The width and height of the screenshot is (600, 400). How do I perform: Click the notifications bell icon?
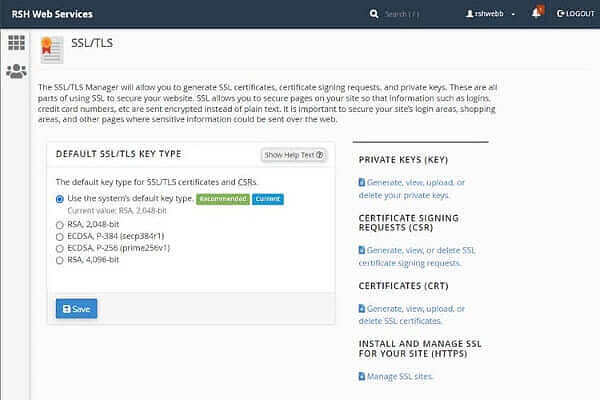pos(537,14)
